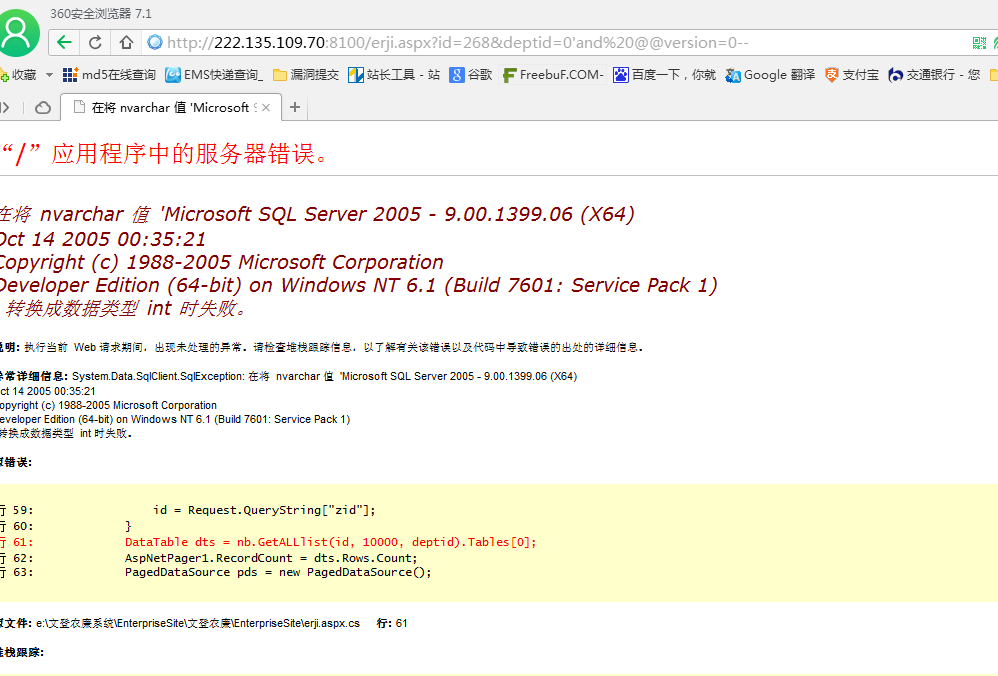Screen dimensions: 998x676
Task: Click source line 62 AspNetPager1.RecordCount
Action: (271, 558)
